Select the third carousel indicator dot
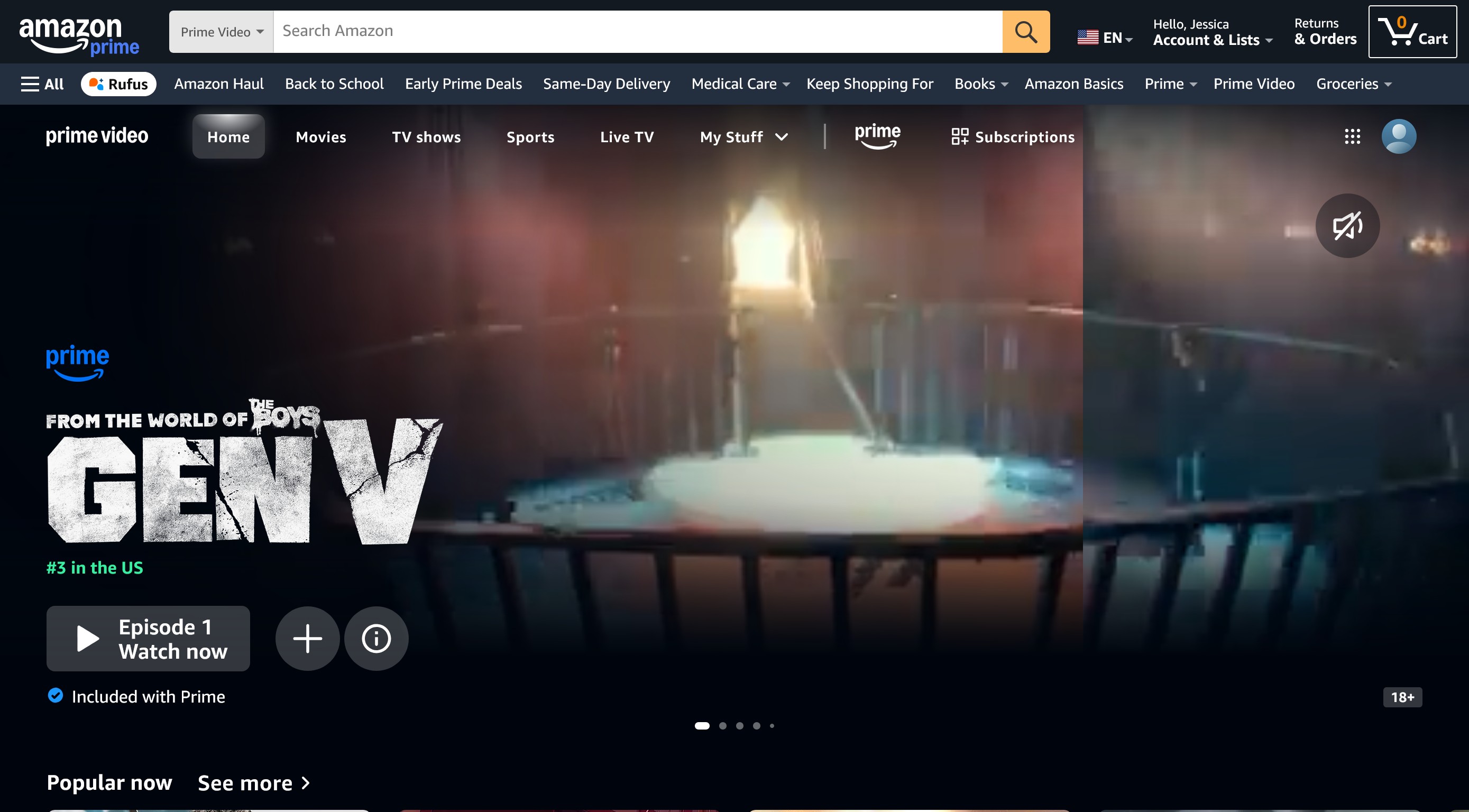This screenshot has width=1469, height=812. pos(740,725)
